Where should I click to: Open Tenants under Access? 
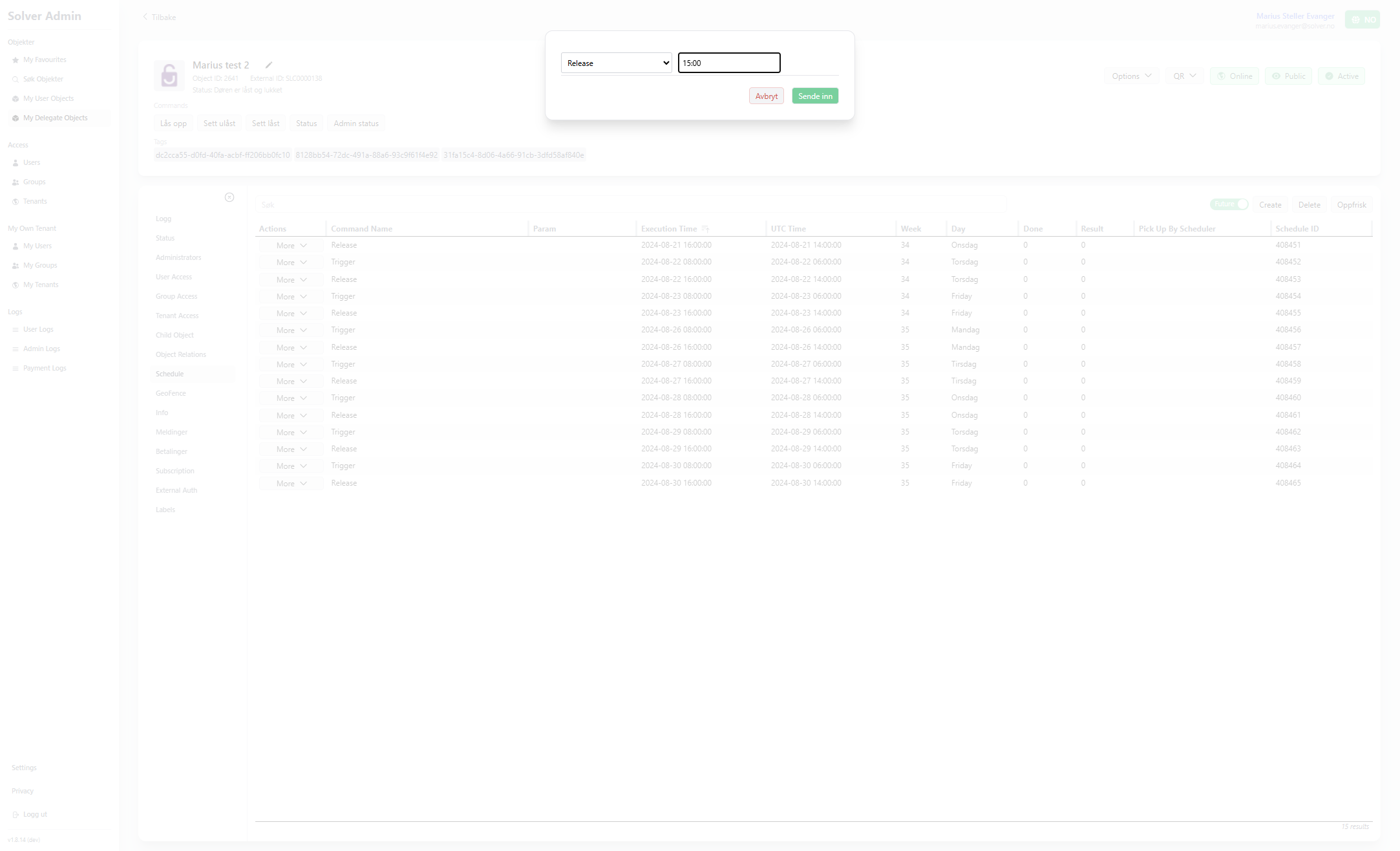[35, 201]
